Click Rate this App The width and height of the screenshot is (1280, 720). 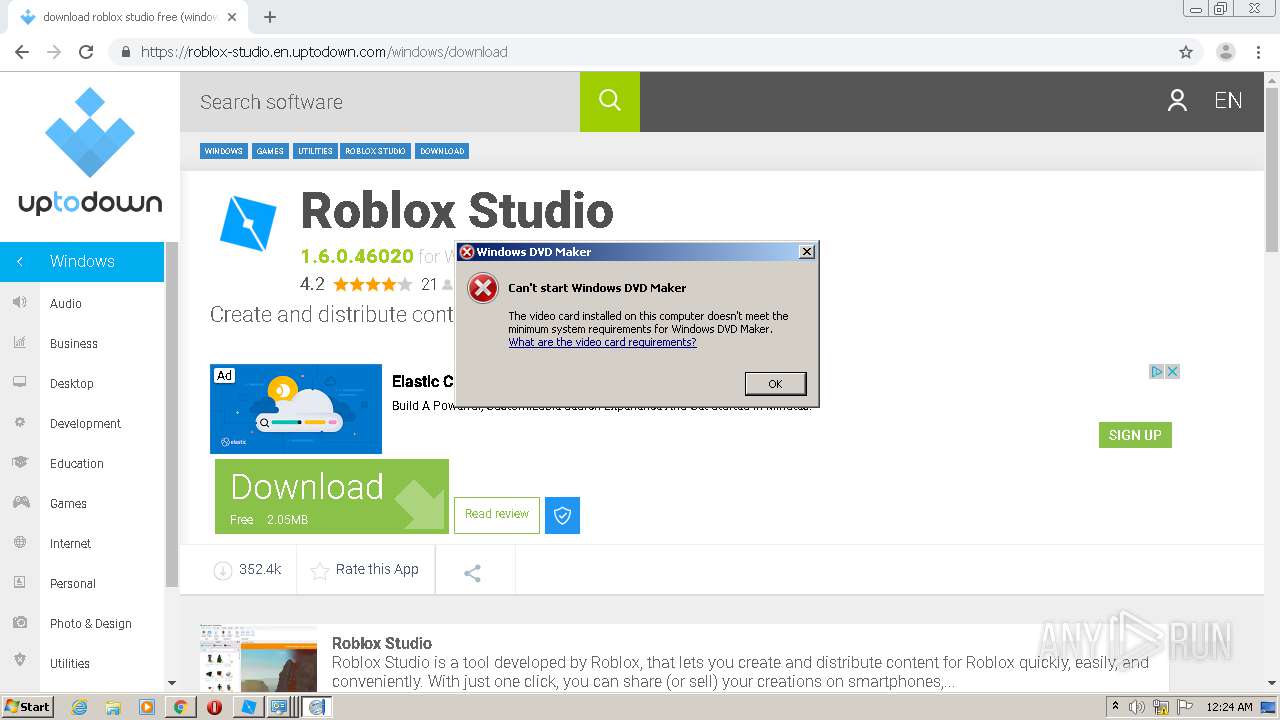coord(365,570)
